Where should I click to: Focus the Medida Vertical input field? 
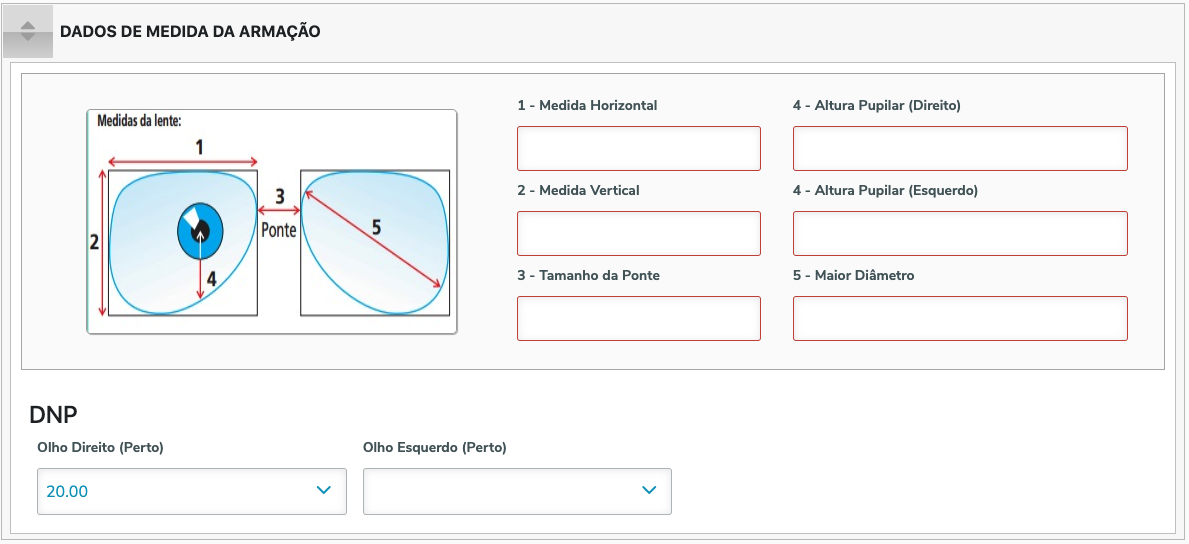pyautogui.click(x=638, y=233)
